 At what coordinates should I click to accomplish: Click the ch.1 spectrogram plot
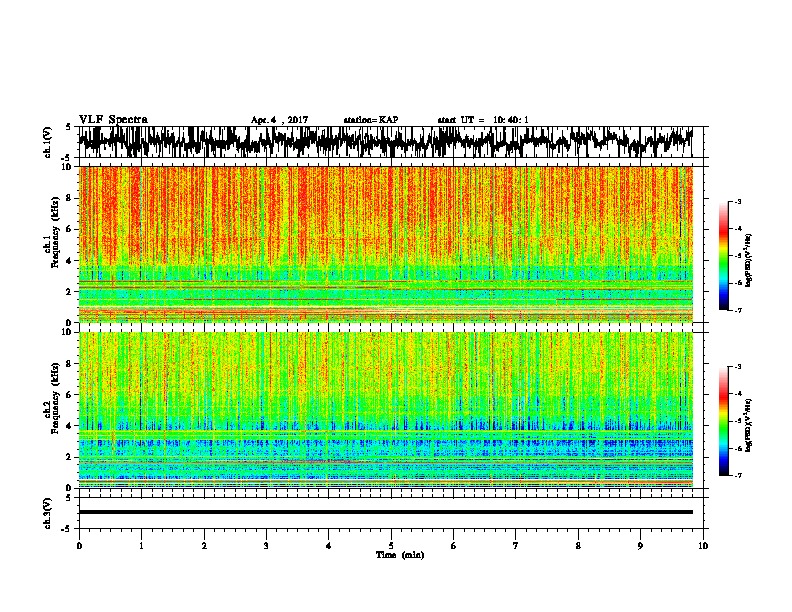385,244
